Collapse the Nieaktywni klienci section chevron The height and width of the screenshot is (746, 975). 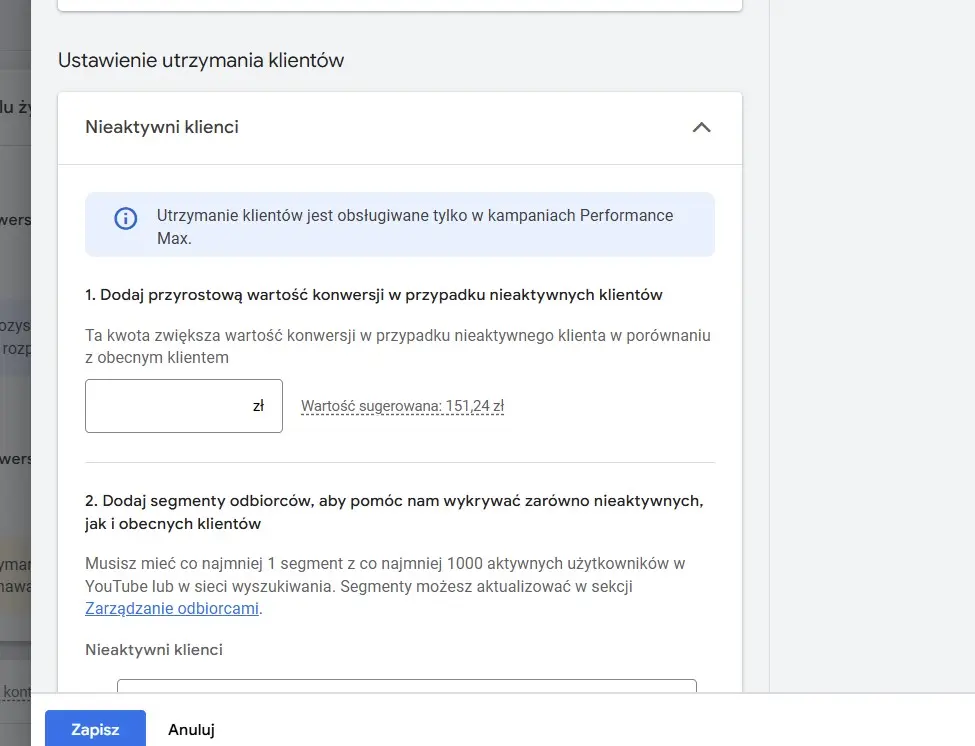pyautogui.click(x=702, y=128)
